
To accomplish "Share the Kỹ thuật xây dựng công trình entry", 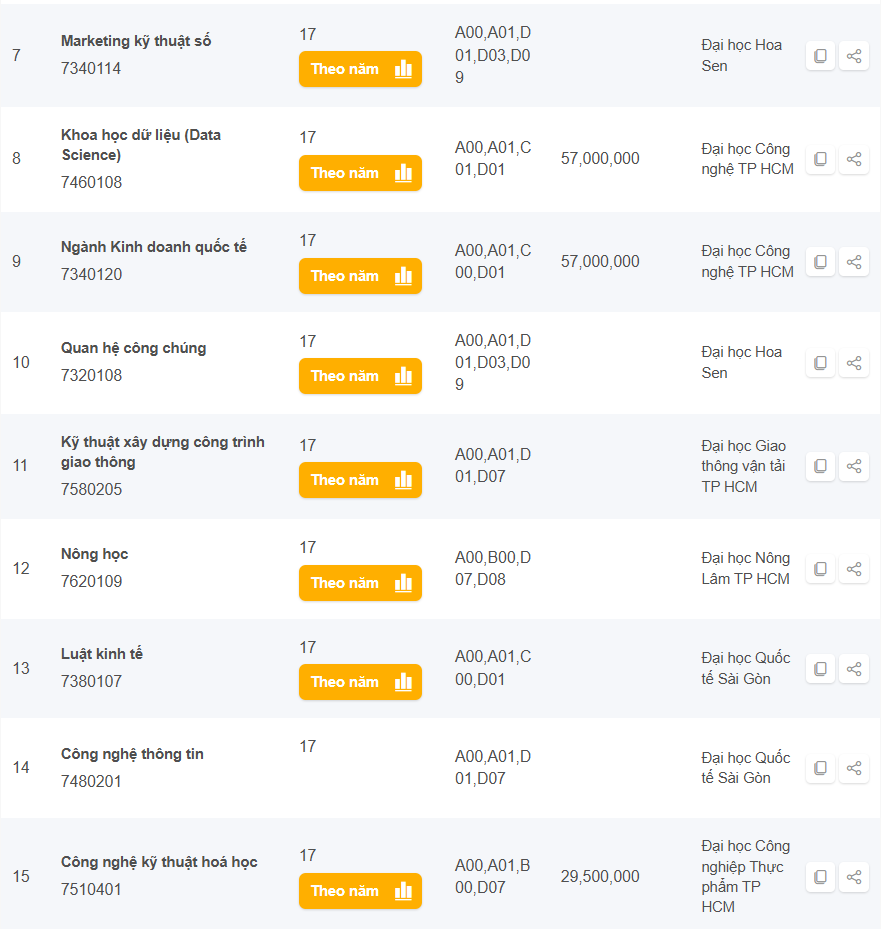I will (854, 466).
